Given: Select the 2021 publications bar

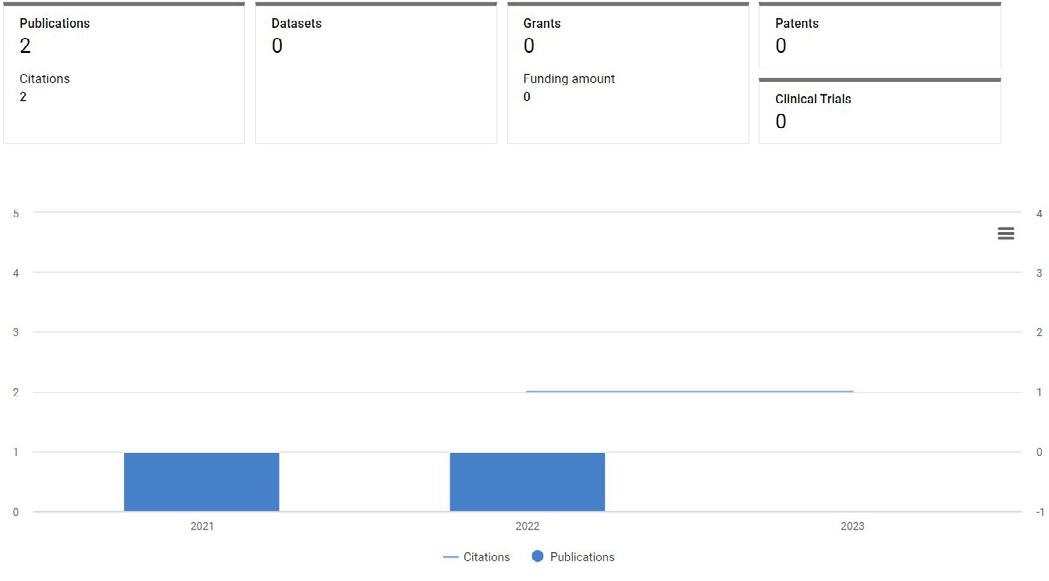Looking at the screenshot, I should (x=201, y=482).
